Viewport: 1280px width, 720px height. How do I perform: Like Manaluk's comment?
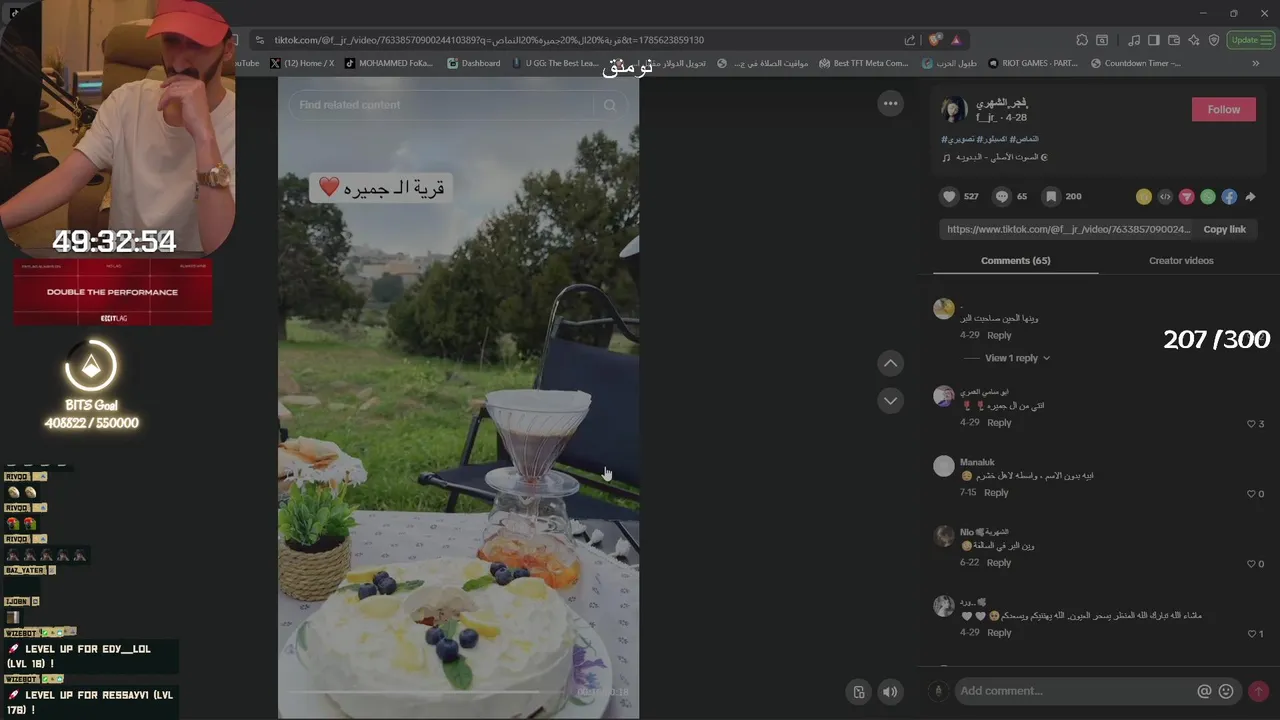pos(1251,494)
